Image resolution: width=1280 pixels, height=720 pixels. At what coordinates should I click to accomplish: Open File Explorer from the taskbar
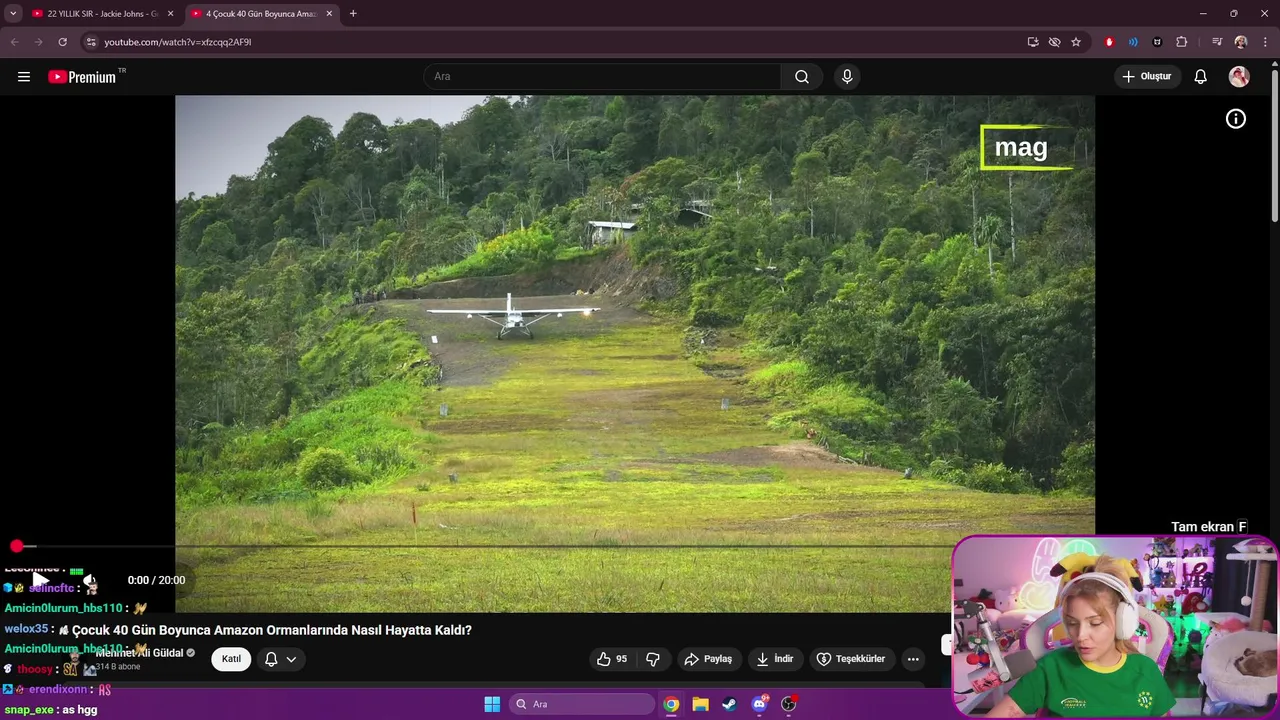[701, 704]
